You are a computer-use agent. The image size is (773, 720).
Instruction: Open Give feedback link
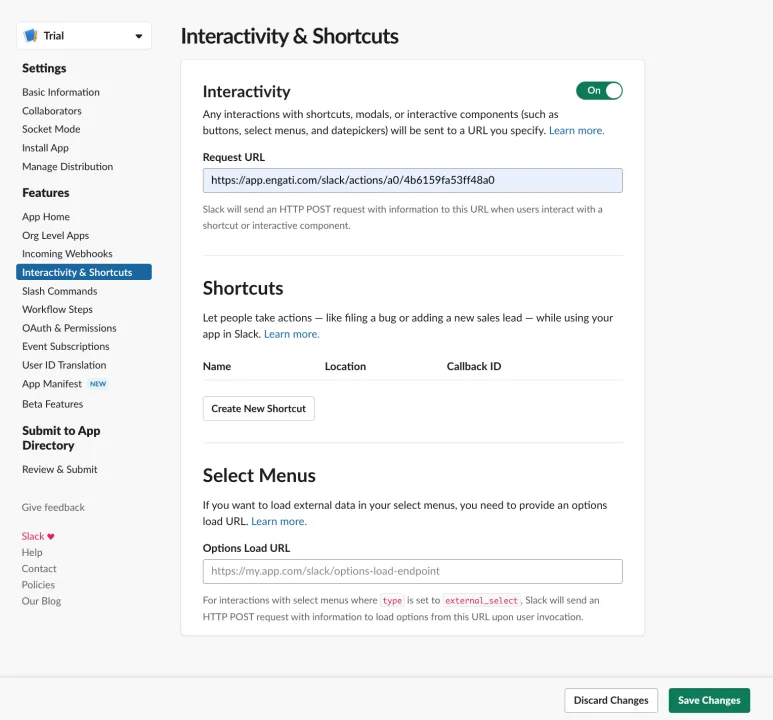pyautogui.click(x=53, y=507)
